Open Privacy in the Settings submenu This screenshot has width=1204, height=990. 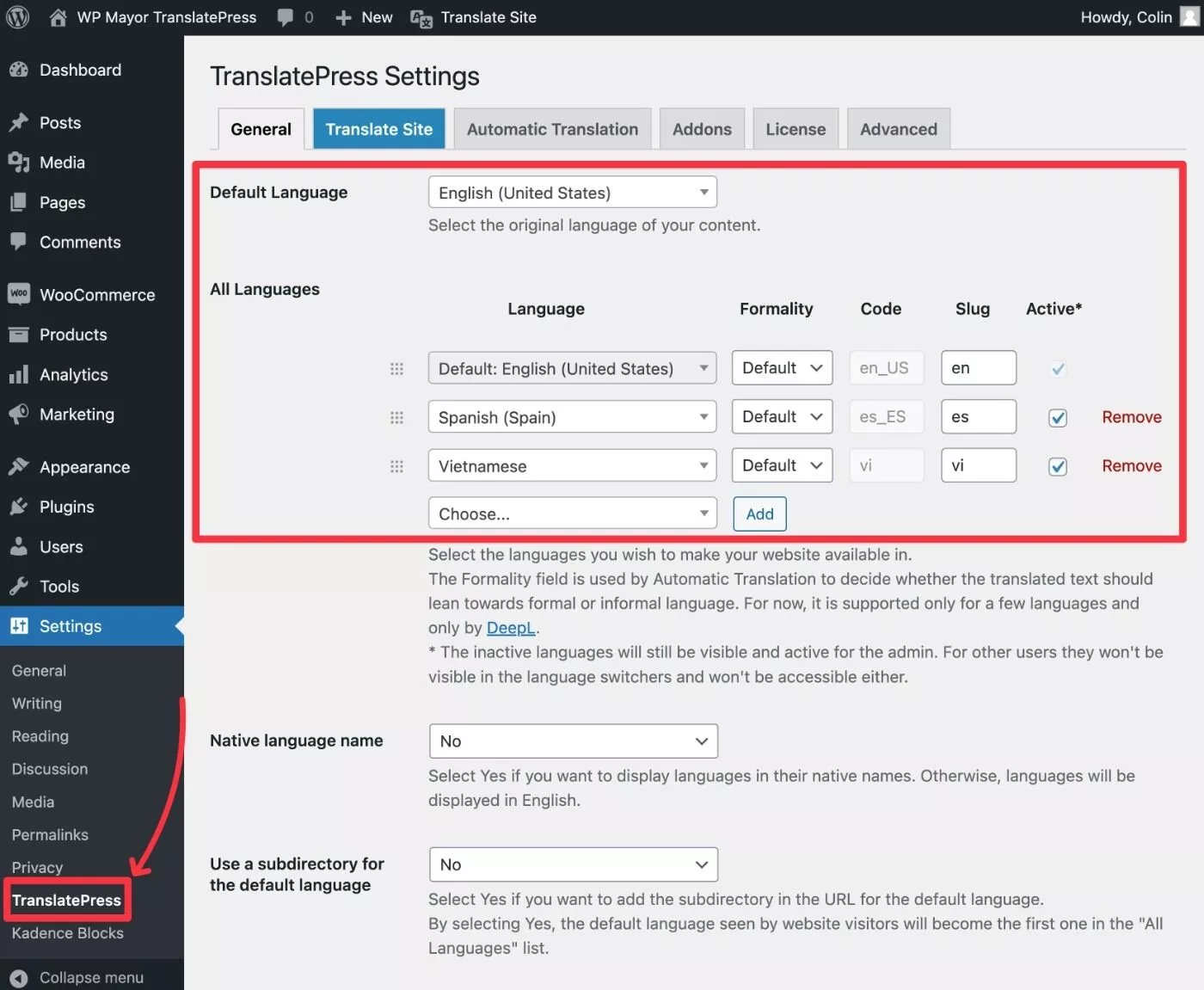click(37, 868)
